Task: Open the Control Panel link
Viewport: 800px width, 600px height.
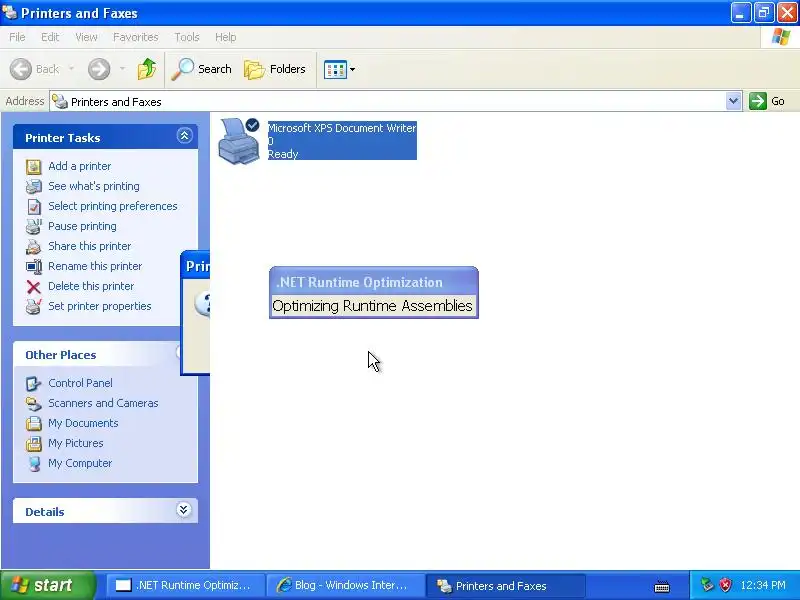Action: tap(80, 383)
